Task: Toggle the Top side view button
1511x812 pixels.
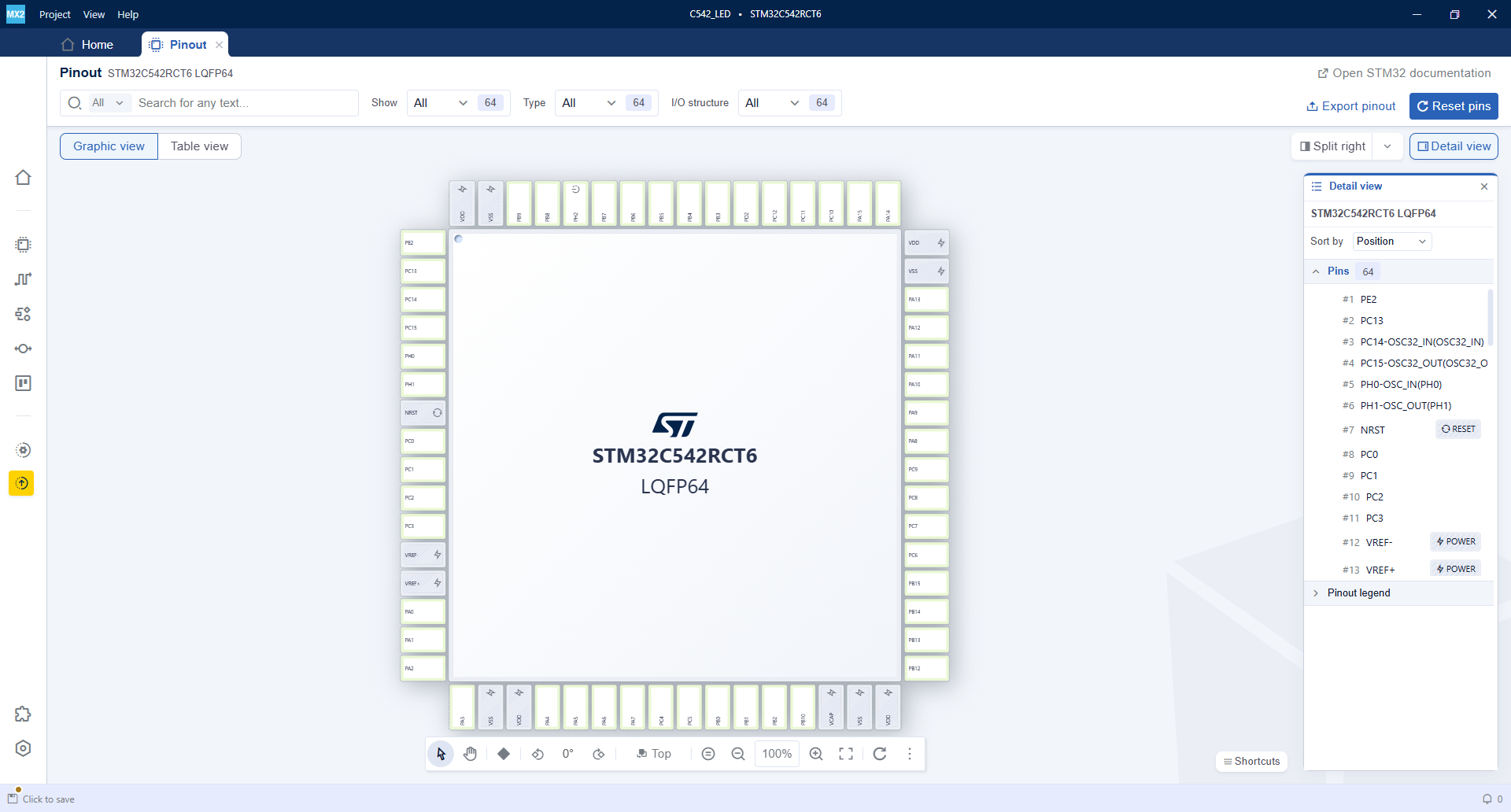Action: click(654, 754)
